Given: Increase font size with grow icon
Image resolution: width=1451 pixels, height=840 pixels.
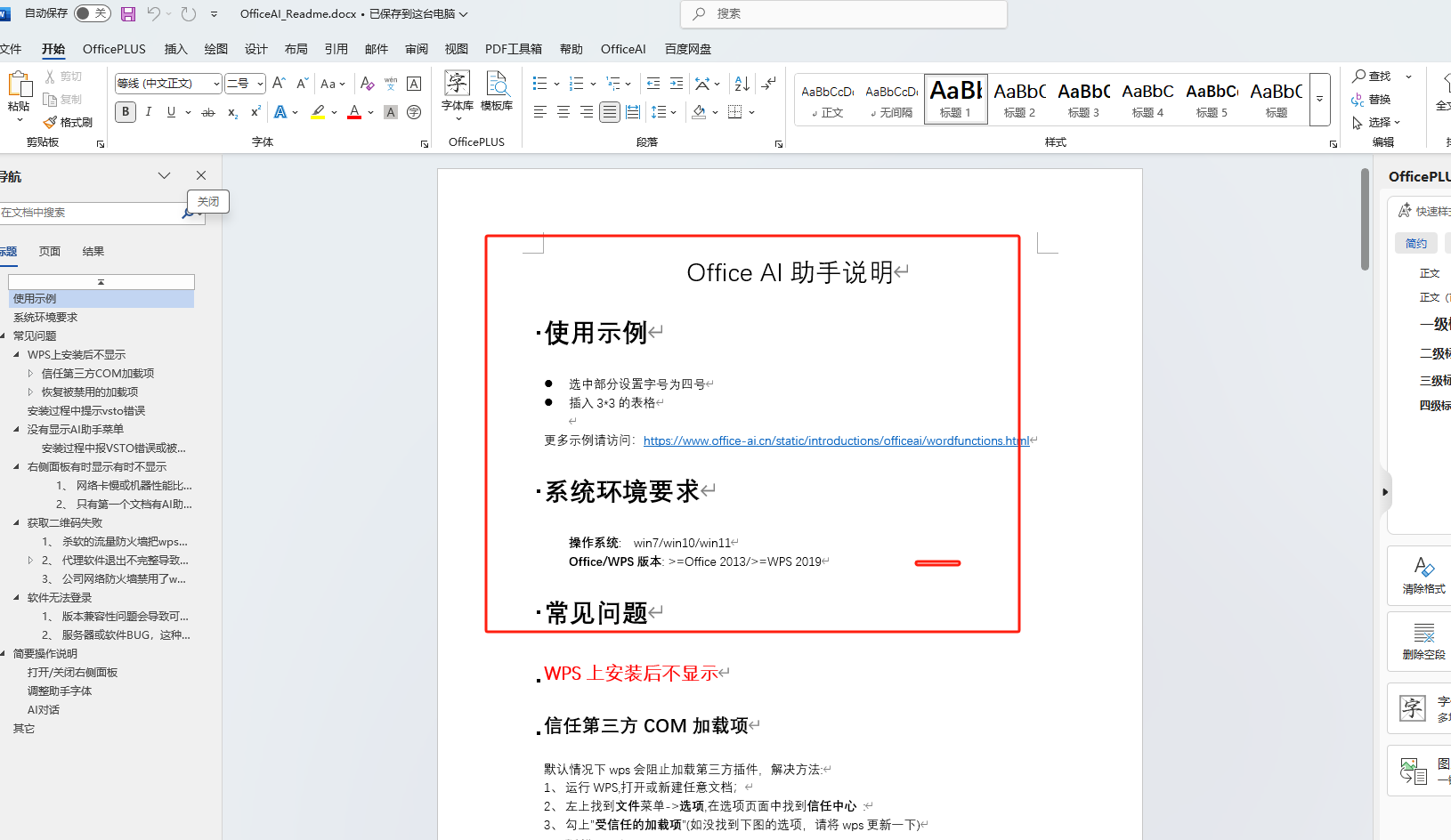Looking at the screenshot, I should point(279,83).
